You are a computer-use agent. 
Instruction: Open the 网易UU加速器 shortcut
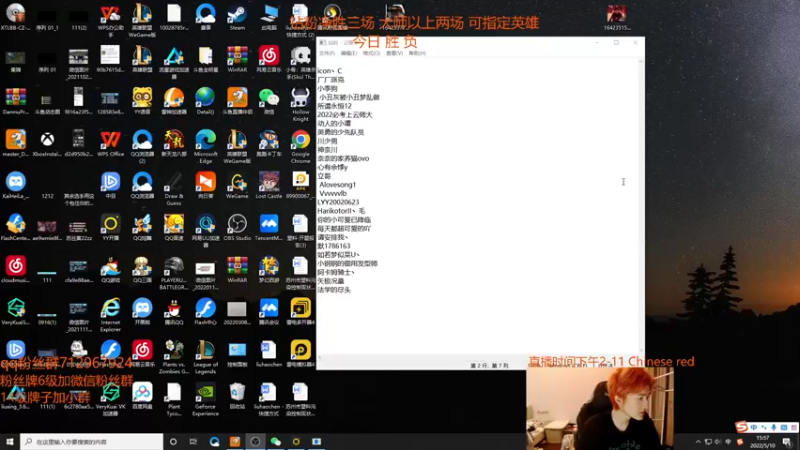coord(206,231)
